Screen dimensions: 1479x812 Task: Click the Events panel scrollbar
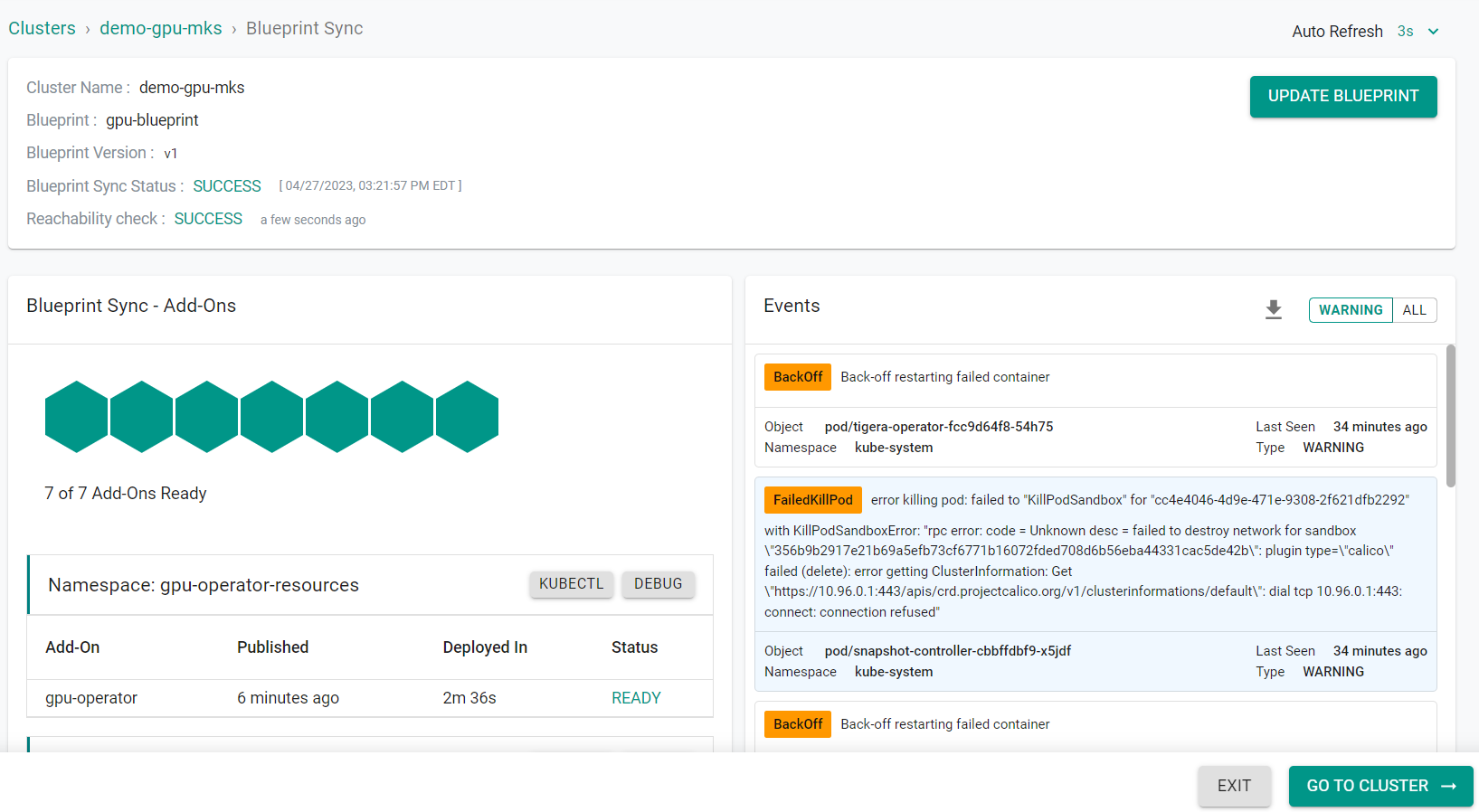click(1451, 416)
